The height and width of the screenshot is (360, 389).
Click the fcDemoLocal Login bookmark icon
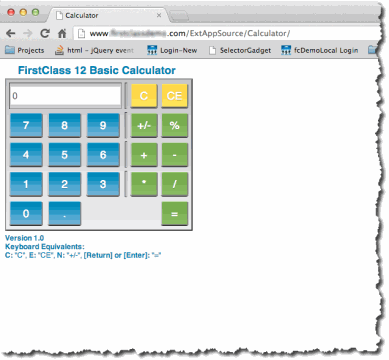286,50
